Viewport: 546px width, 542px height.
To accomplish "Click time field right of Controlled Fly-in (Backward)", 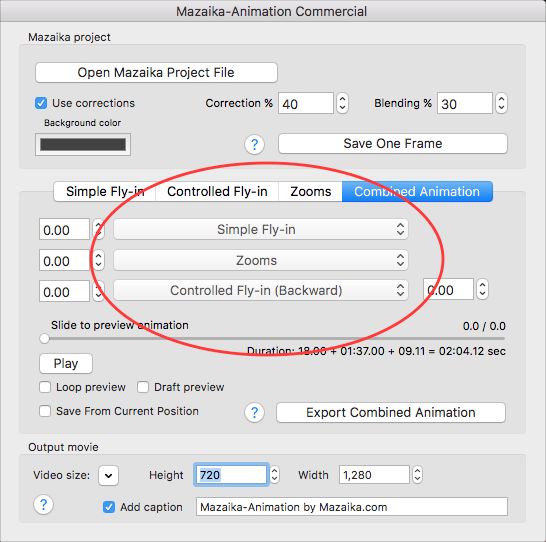I will tap(448, 289).
